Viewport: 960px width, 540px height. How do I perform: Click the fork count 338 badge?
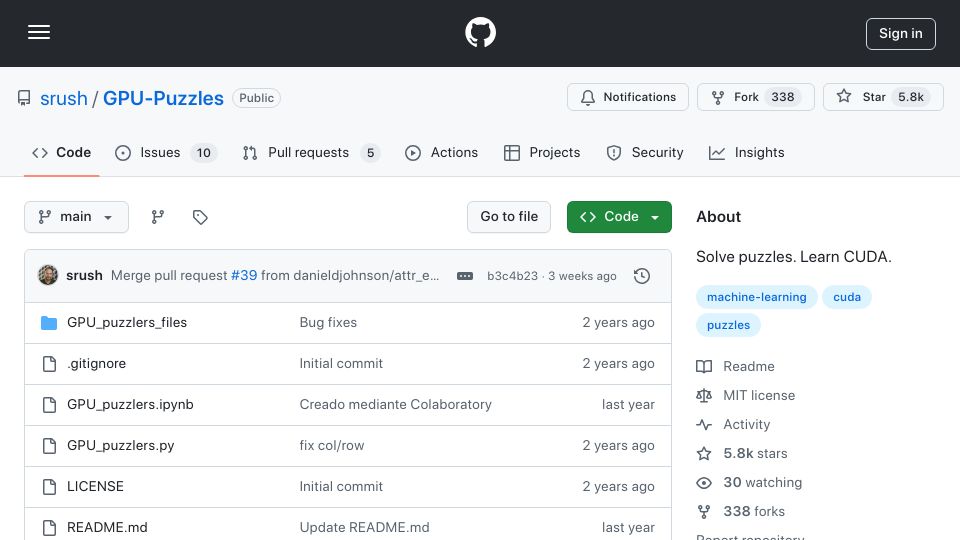[782, 97]
